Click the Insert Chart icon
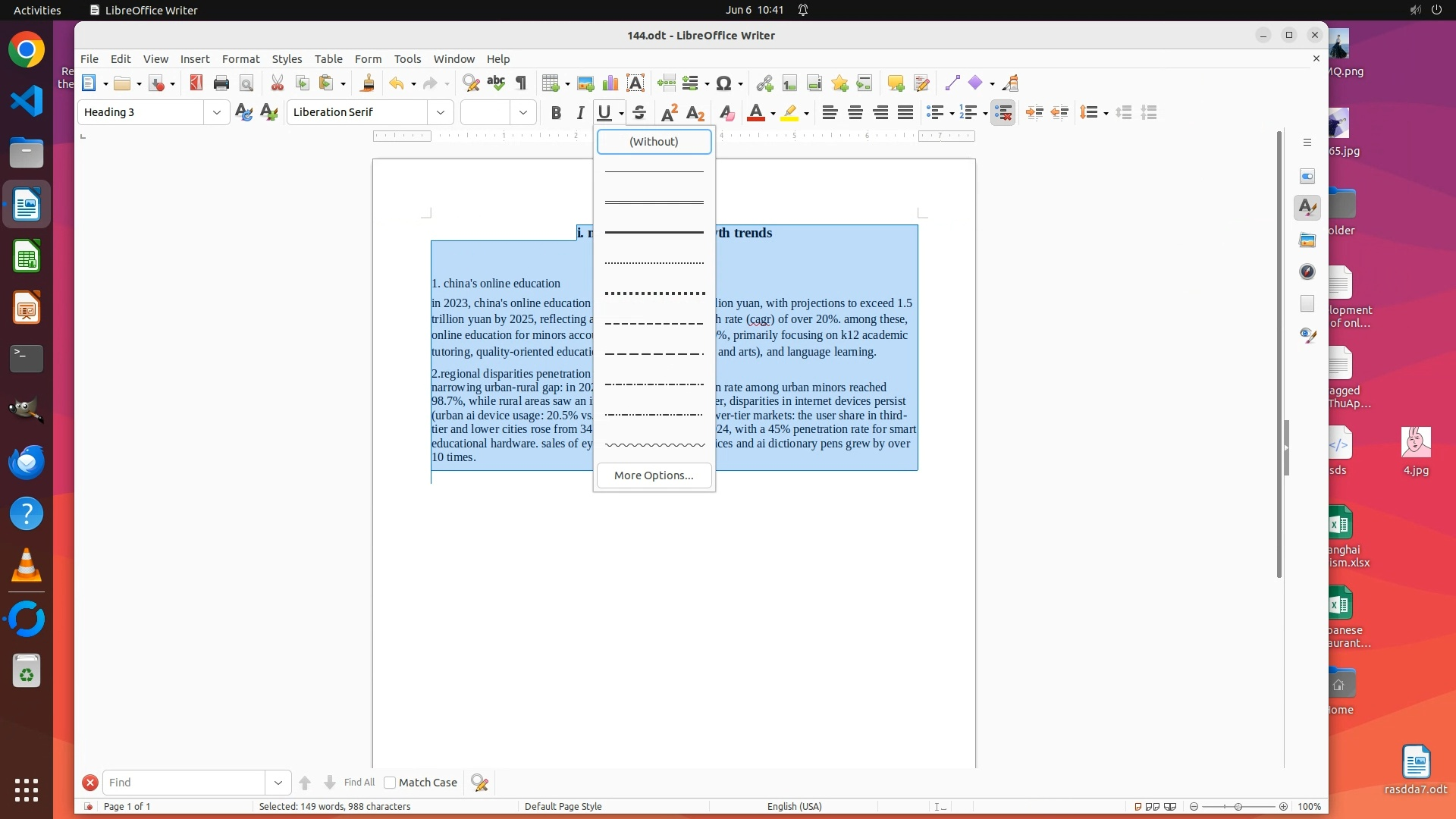The width and height of the screenshot is (1456, 819). (x=610, y=83)
